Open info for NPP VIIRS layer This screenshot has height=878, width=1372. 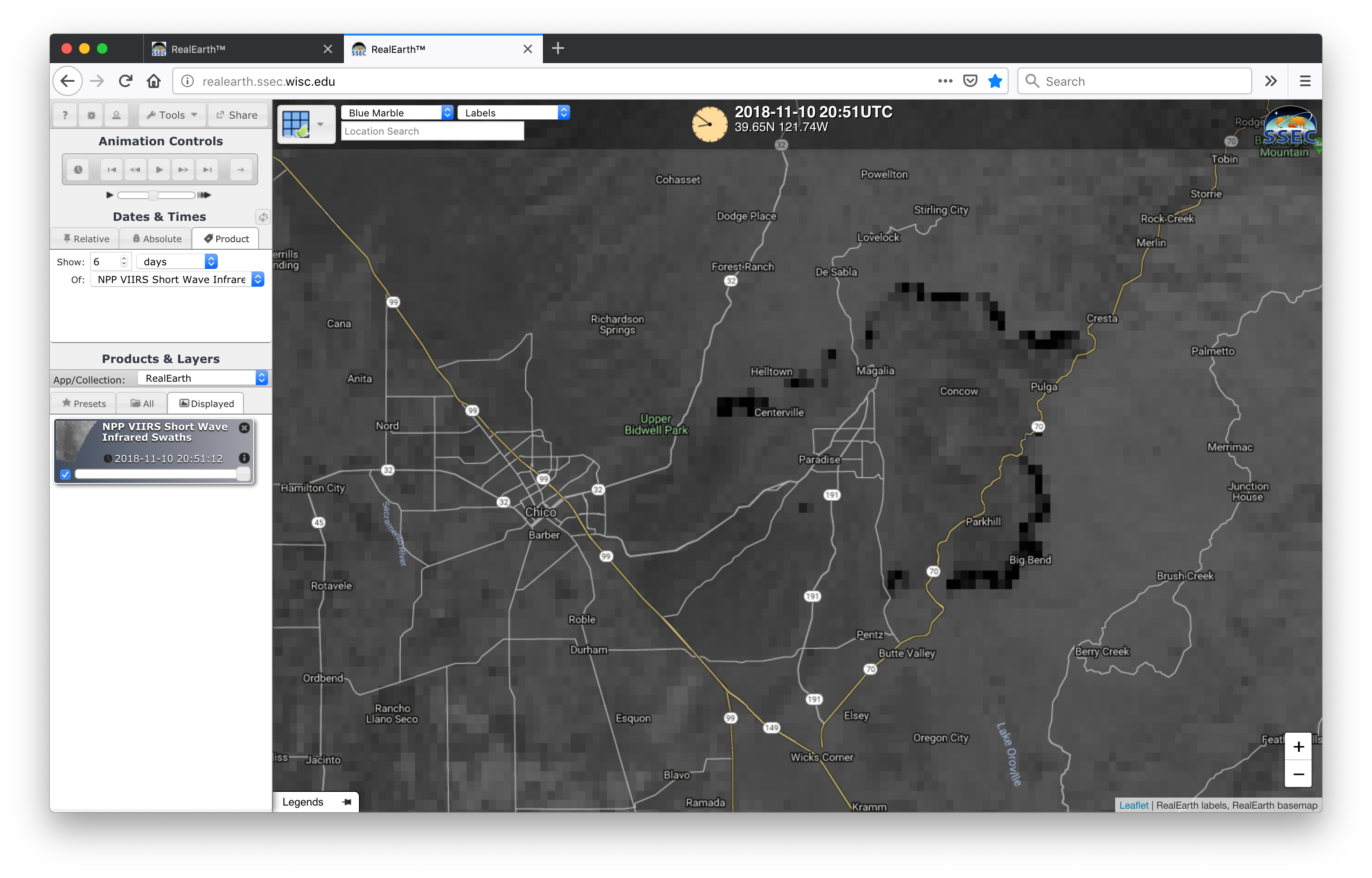[x=244, y=459]
